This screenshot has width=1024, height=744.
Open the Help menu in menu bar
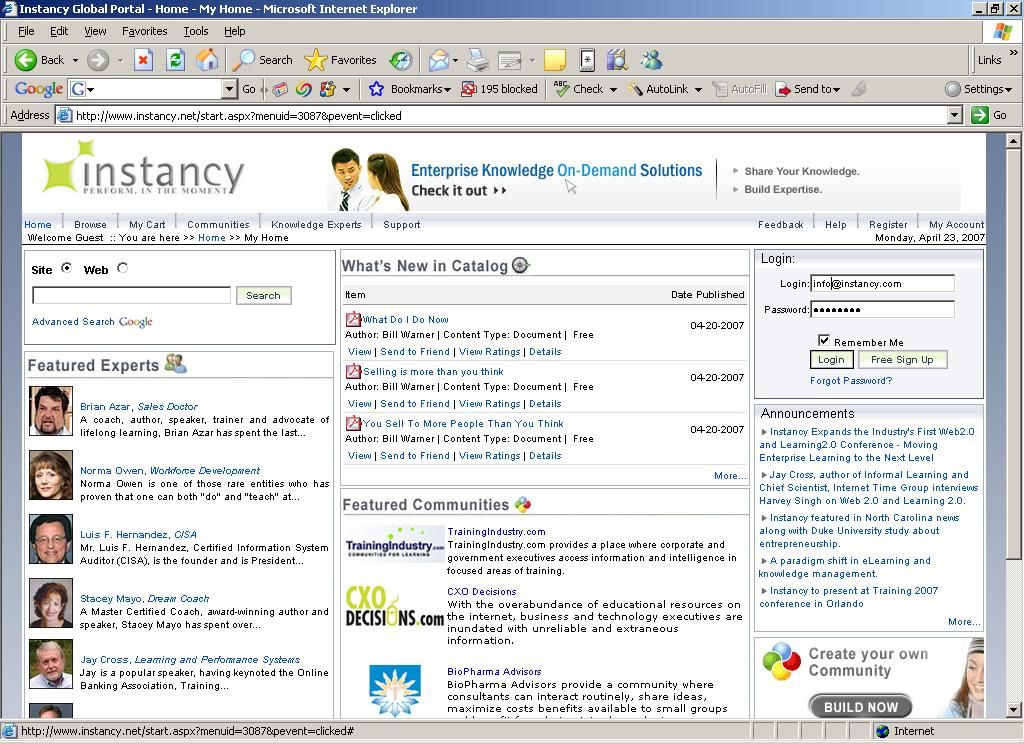coord(234,31)
